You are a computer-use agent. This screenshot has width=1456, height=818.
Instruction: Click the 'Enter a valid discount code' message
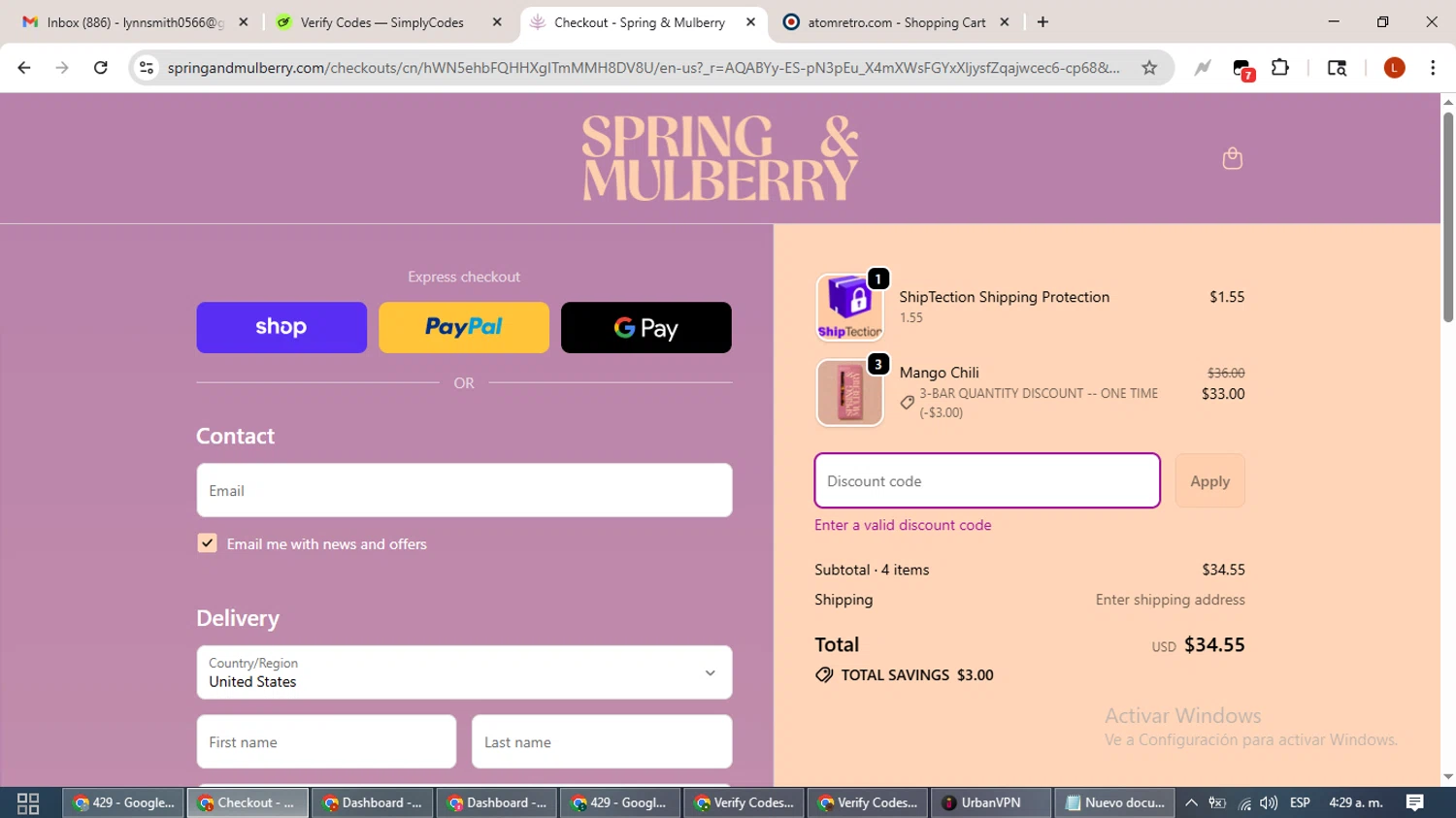(x=903, y=525)
